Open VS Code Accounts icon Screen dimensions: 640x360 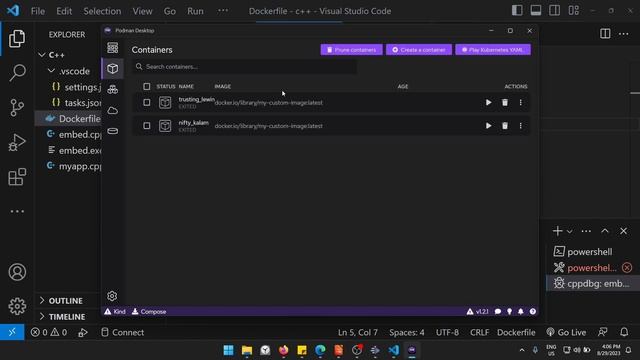click(17, 272)
